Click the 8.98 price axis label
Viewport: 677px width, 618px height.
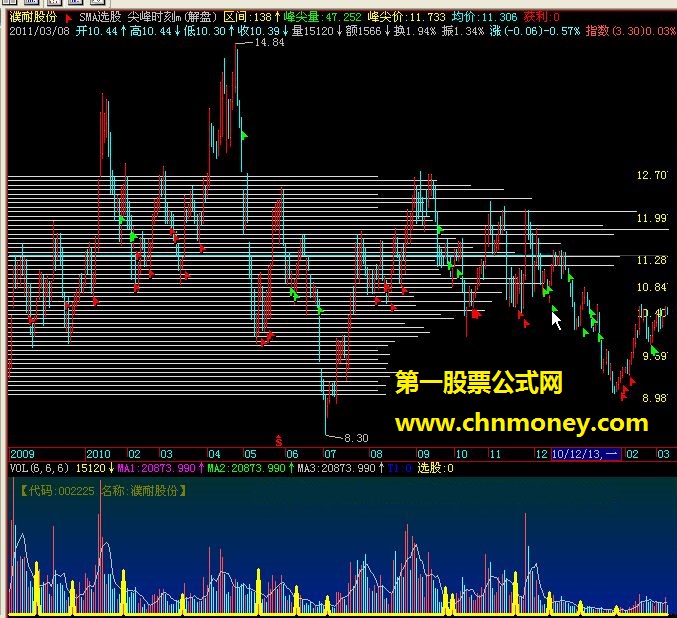coord(655,398)
